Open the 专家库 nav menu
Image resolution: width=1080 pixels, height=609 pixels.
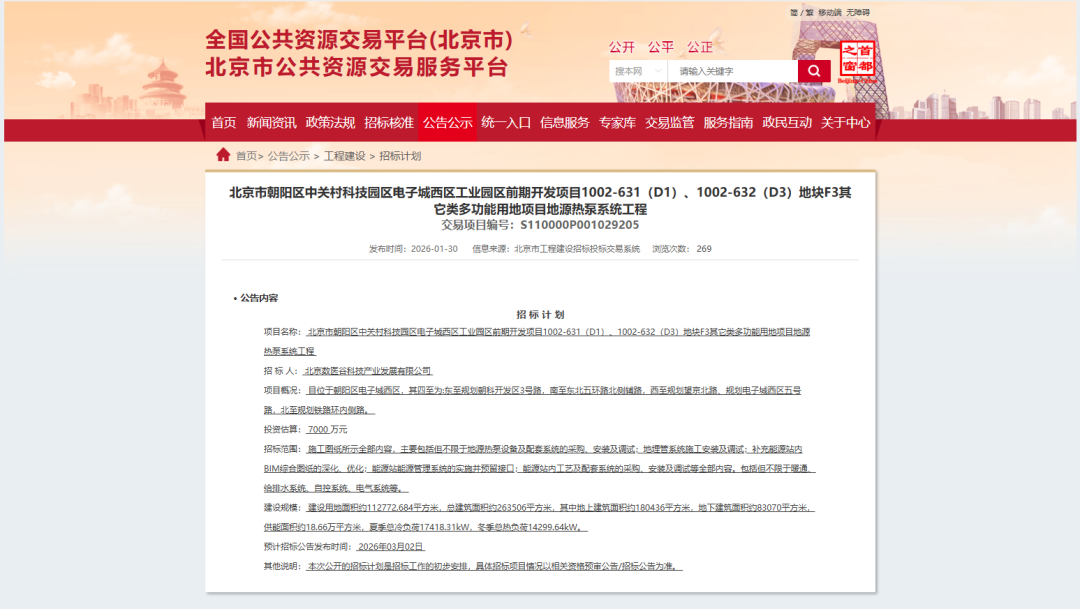coord(617,123)
